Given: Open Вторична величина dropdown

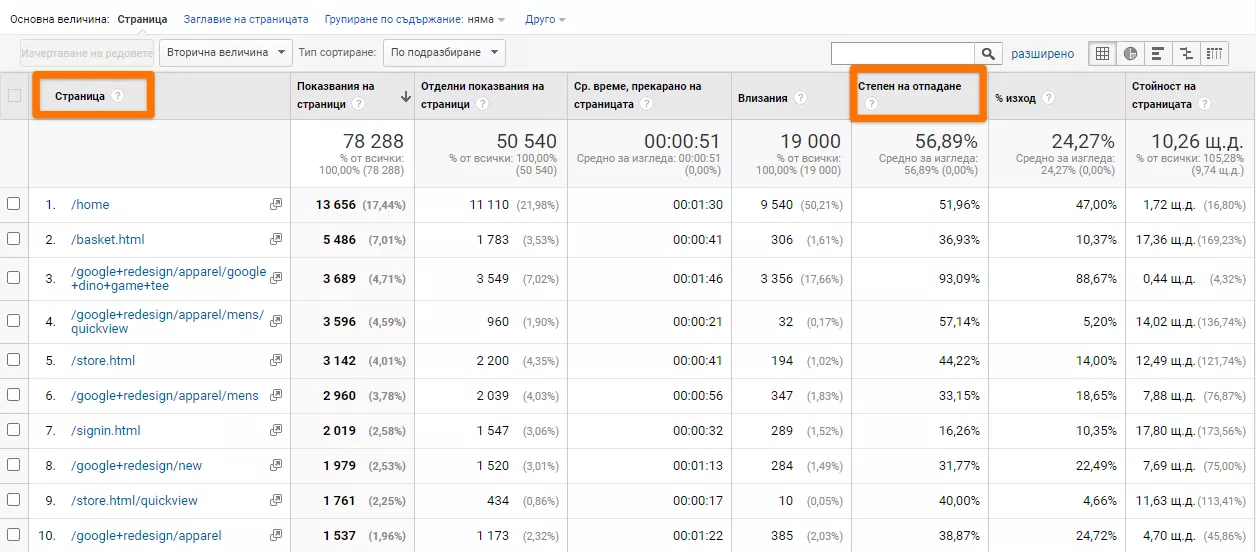Looking at the screenshot, I should 226,52.
